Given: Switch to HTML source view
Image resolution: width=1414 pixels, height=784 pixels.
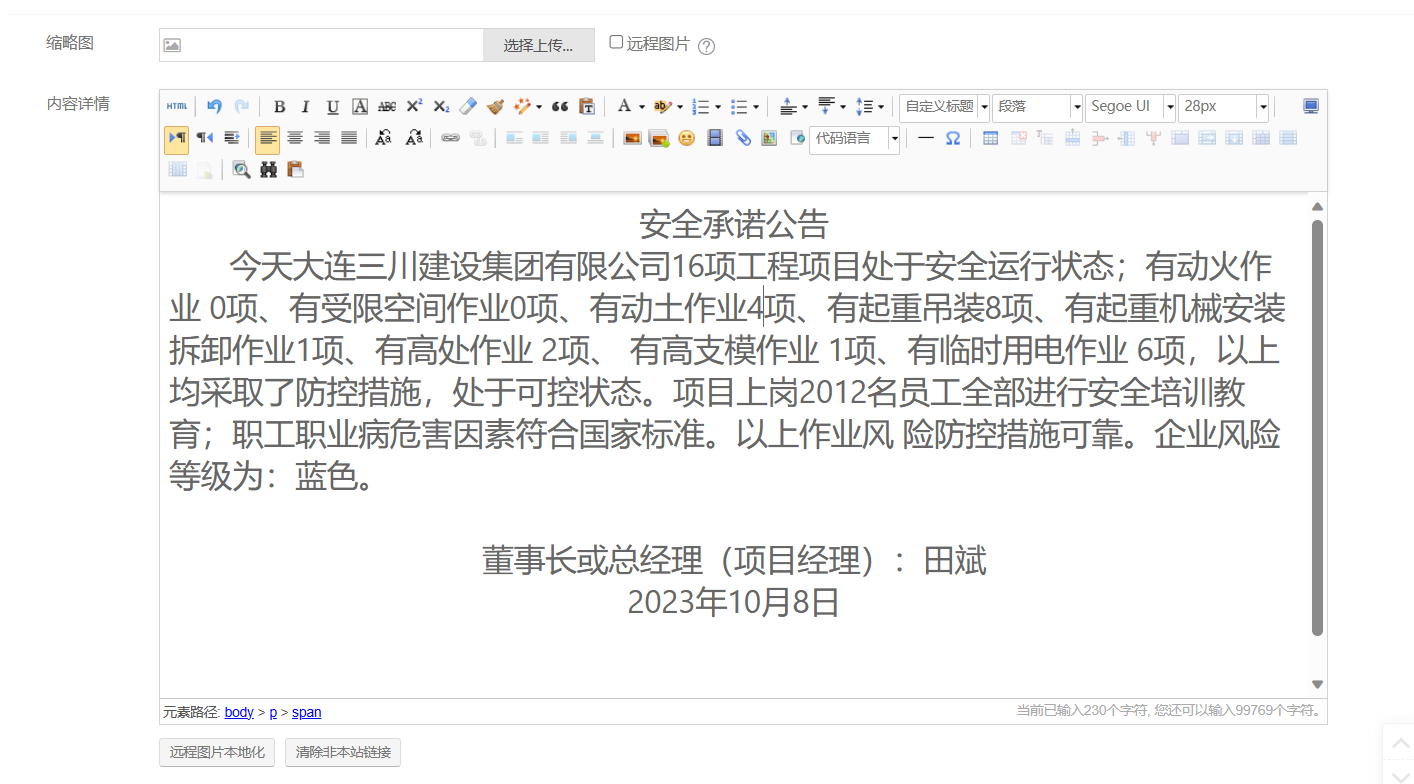Looking at the screenshot, I should (x=177, y=106).
